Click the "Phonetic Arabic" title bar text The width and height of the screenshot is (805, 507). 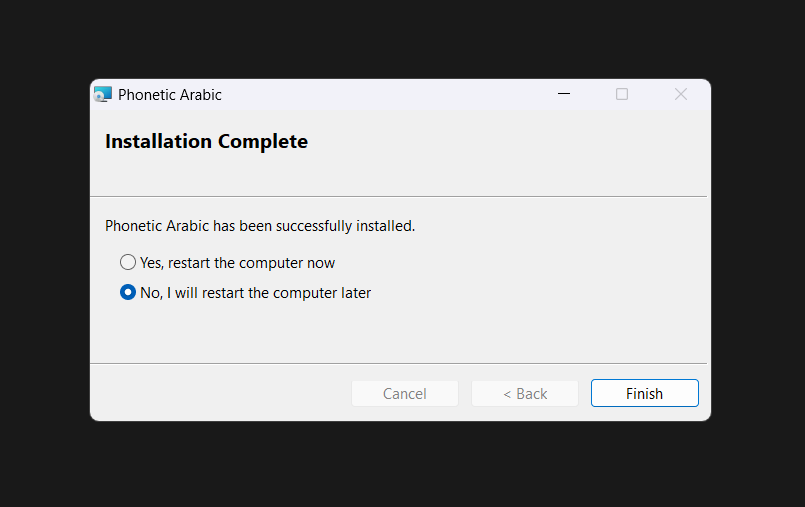point(170,95)
